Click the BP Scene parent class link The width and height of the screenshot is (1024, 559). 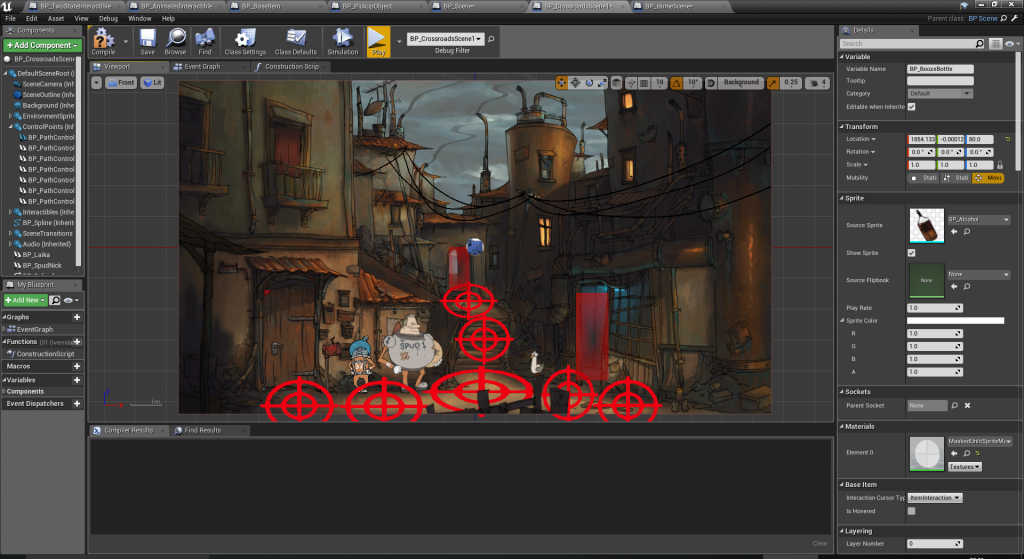tap(983, 18)
